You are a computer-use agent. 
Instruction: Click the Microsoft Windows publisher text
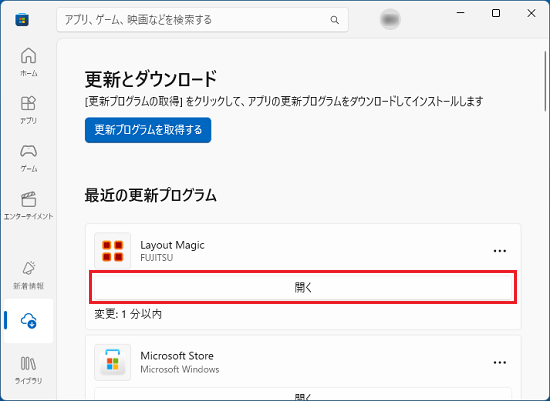[180, 369]
